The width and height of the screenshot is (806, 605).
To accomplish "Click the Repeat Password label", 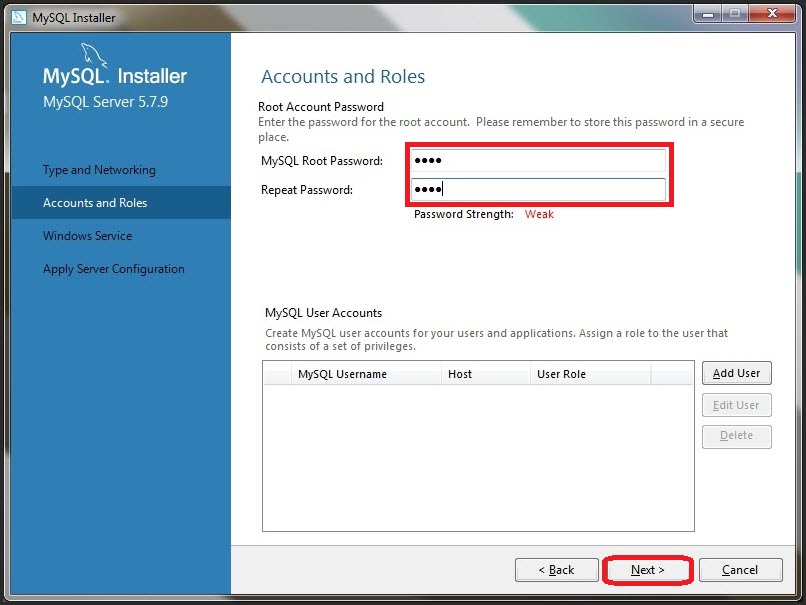I will coord(307,190).
